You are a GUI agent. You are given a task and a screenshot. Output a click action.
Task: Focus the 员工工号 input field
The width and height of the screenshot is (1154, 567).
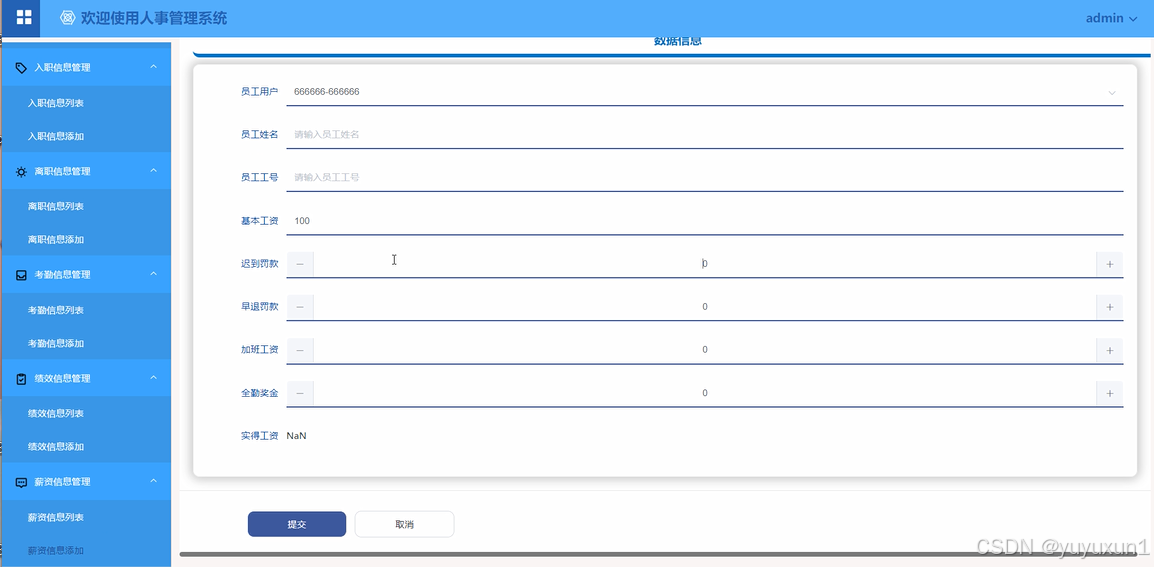[704, 177]
